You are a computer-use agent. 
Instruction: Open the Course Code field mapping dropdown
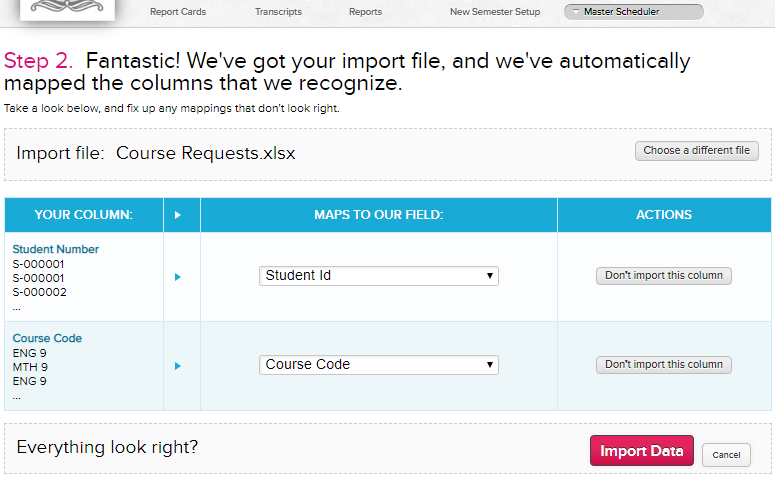379,365
